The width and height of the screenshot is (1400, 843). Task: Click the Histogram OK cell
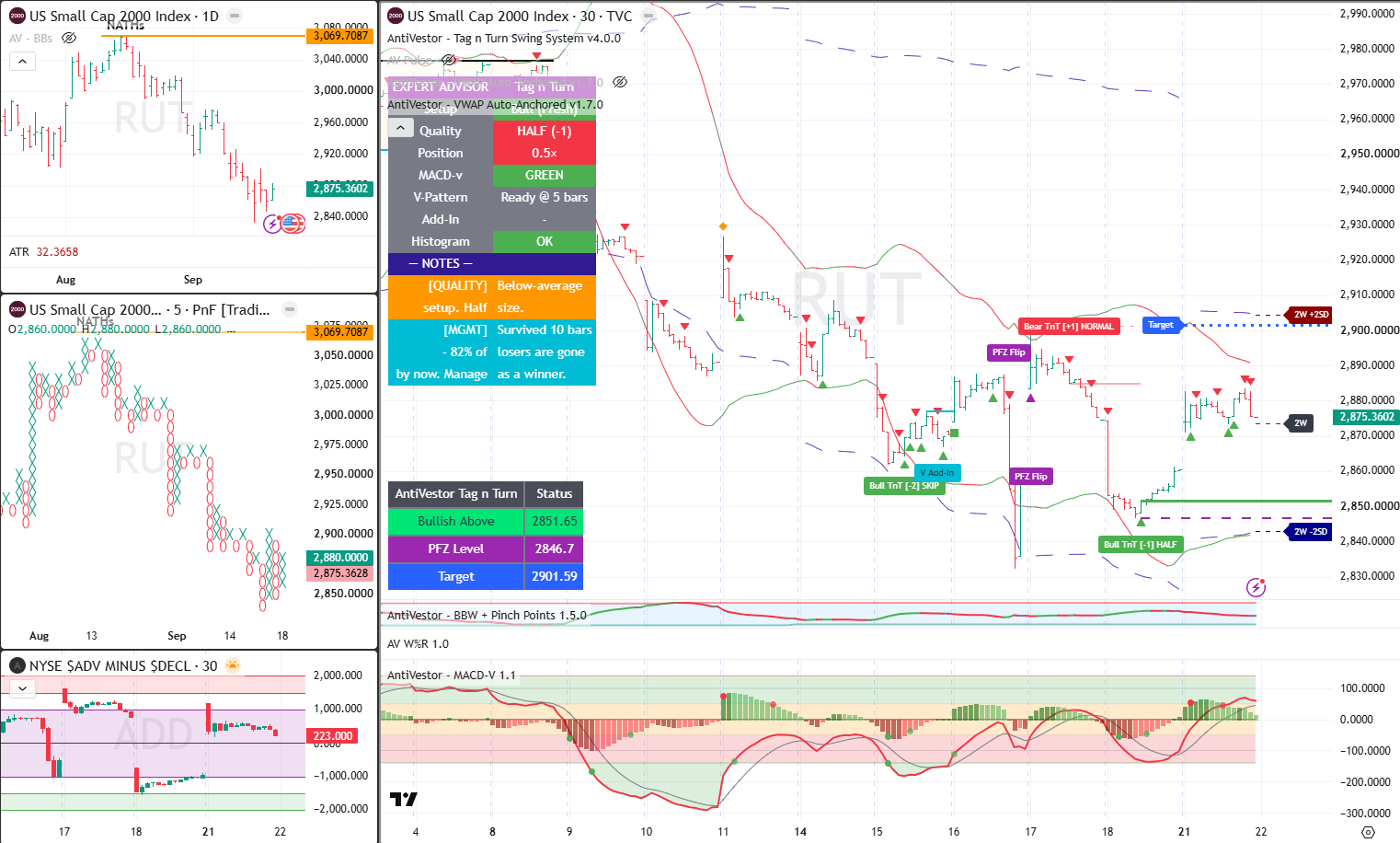coord(545,241)
